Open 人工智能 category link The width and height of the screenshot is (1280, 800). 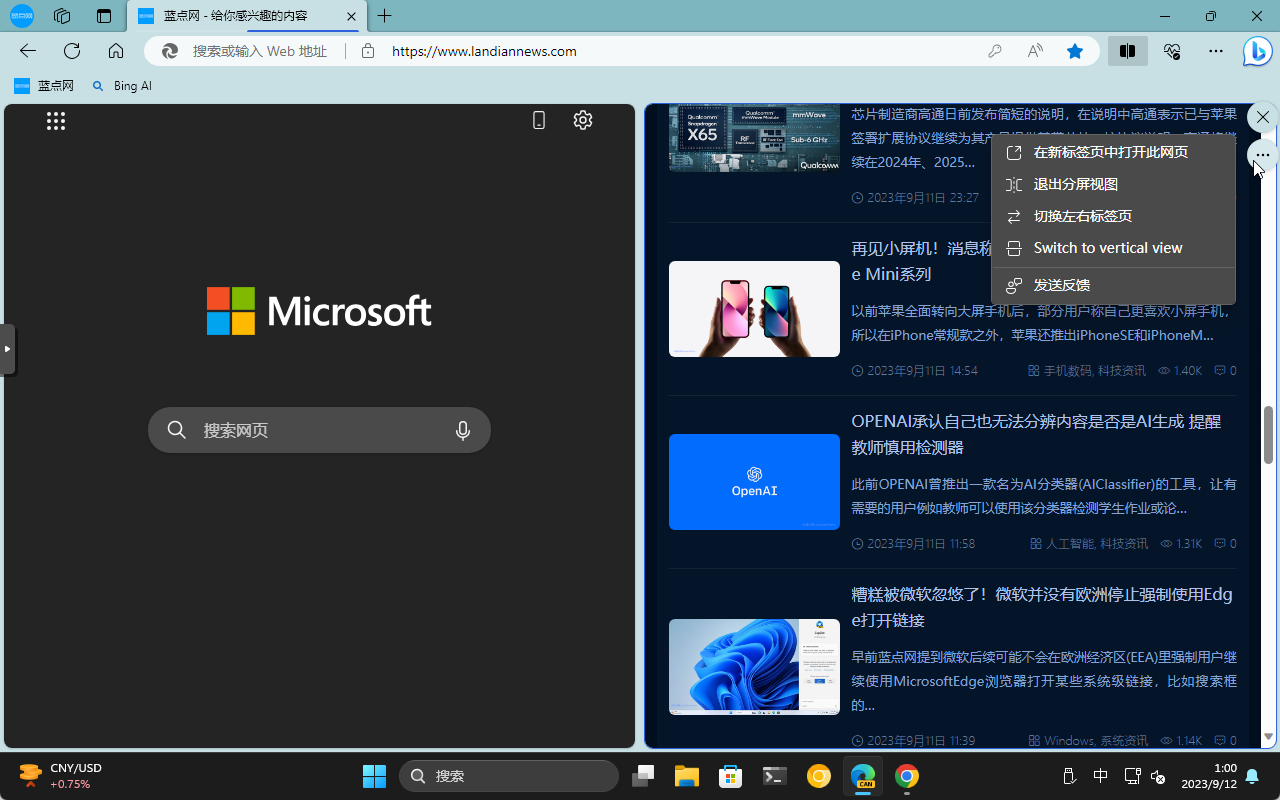(x=1070, y=543)
